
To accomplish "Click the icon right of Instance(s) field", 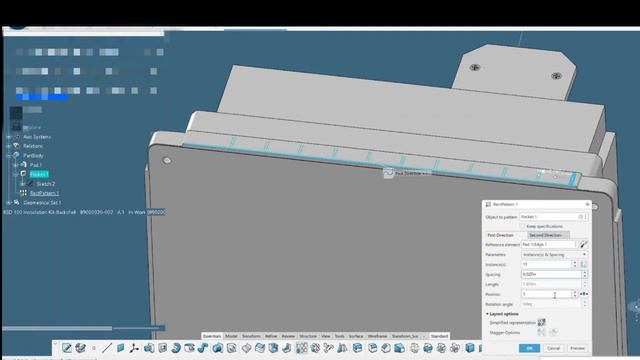I will (584, 264).
